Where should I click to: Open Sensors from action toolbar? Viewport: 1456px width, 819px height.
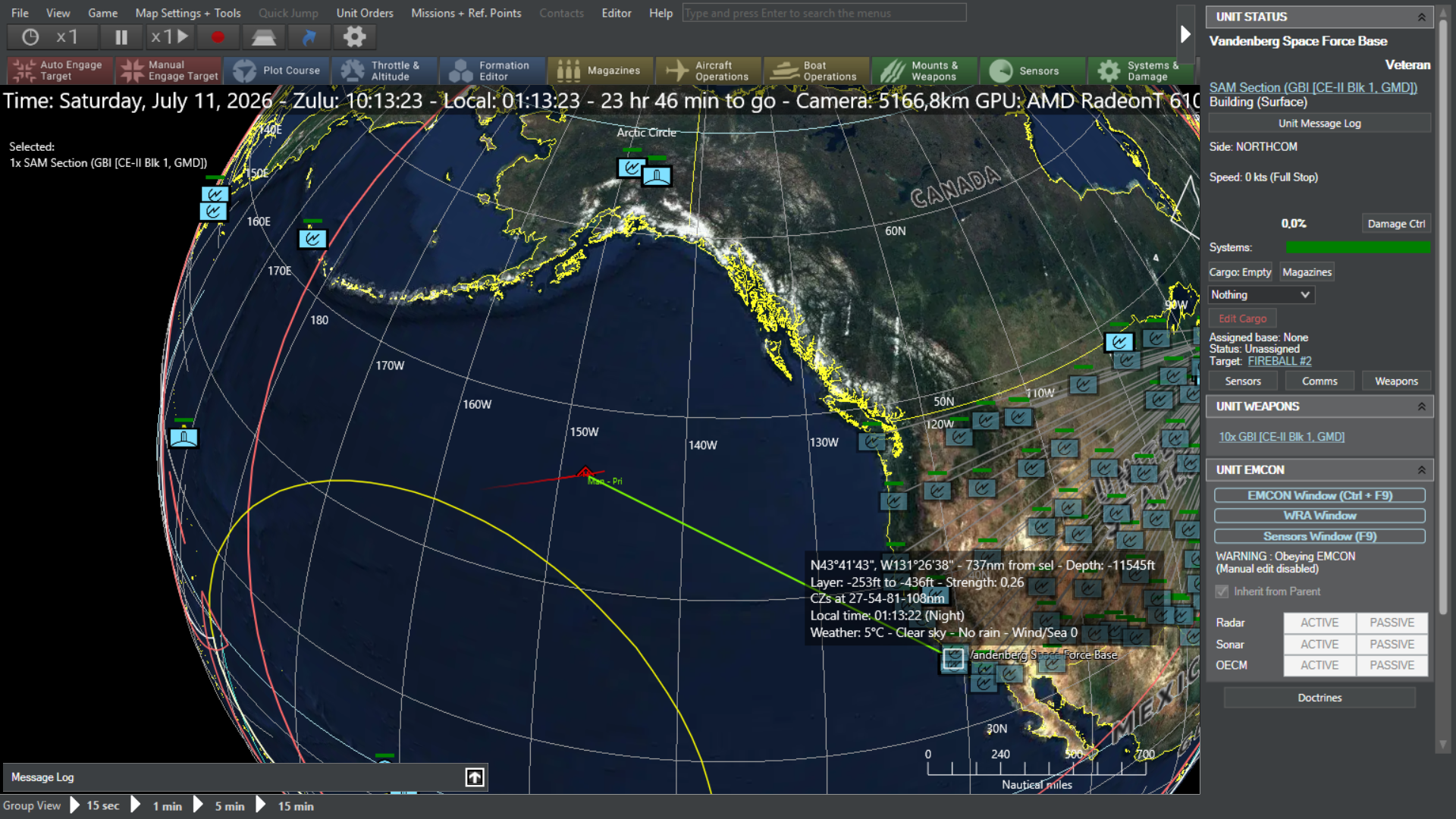click(x=1032, y=71)
